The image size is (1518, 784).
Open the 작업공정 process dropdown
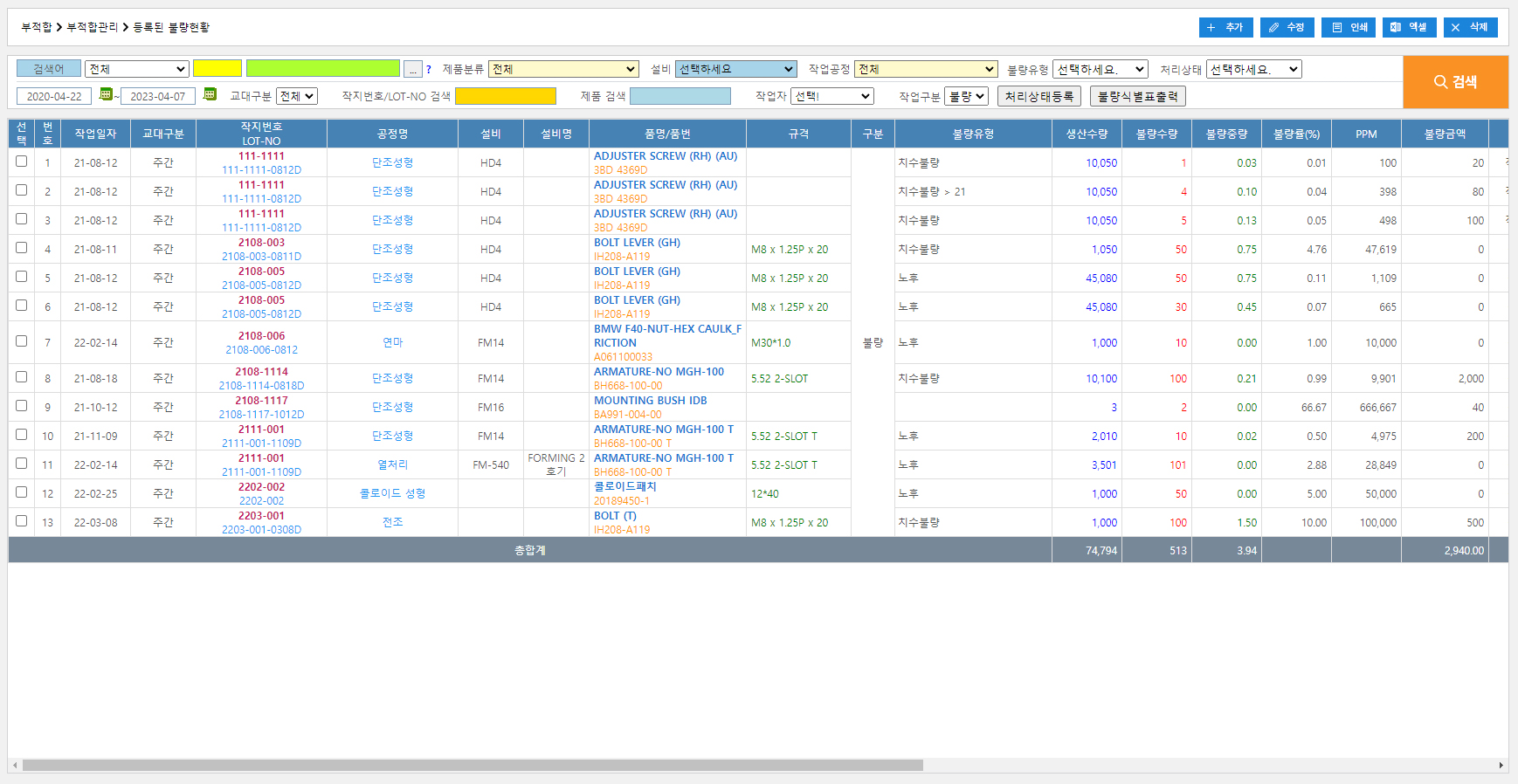(926, 69)
